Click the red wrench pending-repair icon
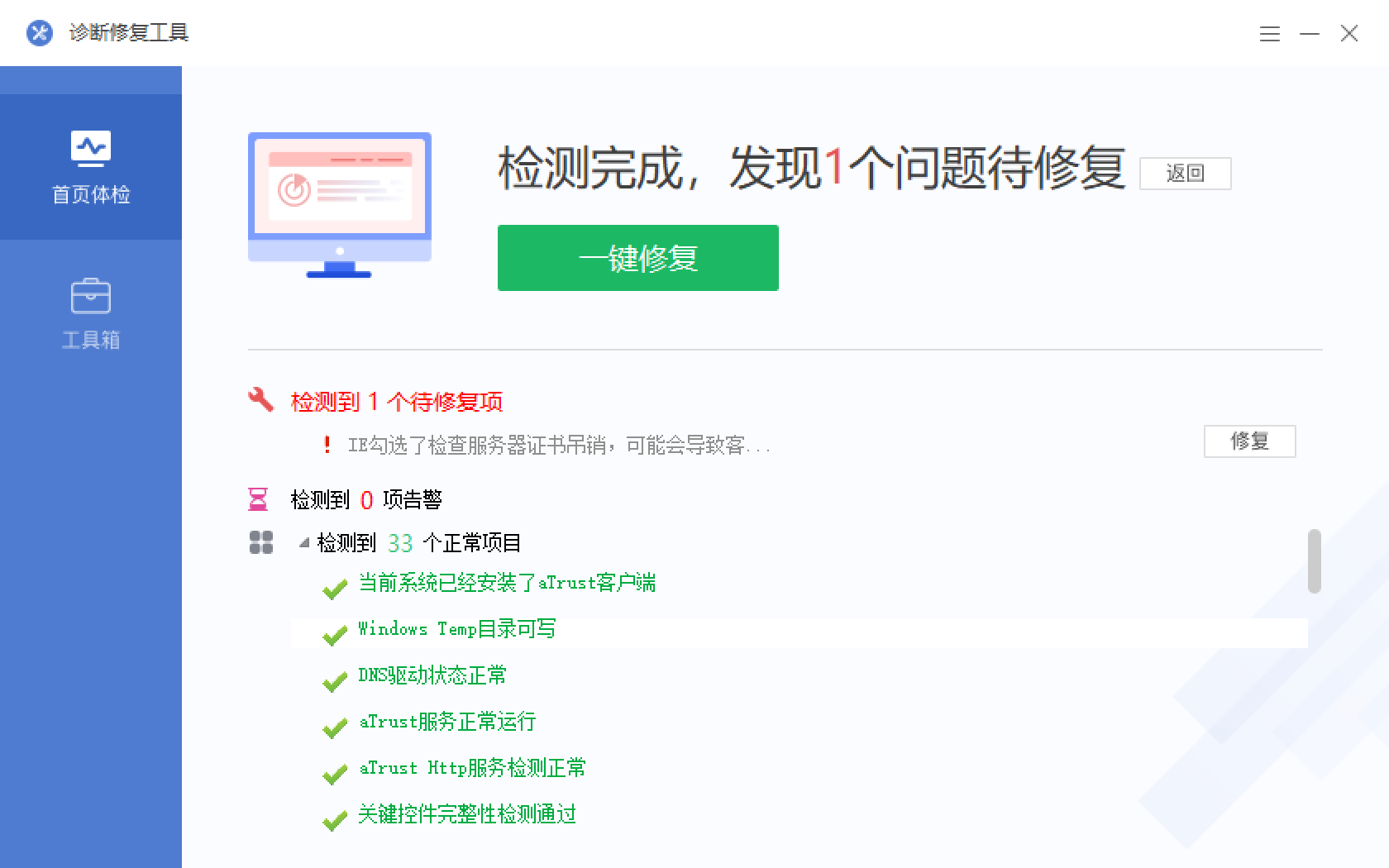Image resolution: width=1389 pixels, height=868 pixels. pyautogui.click(x=260, y=400)
